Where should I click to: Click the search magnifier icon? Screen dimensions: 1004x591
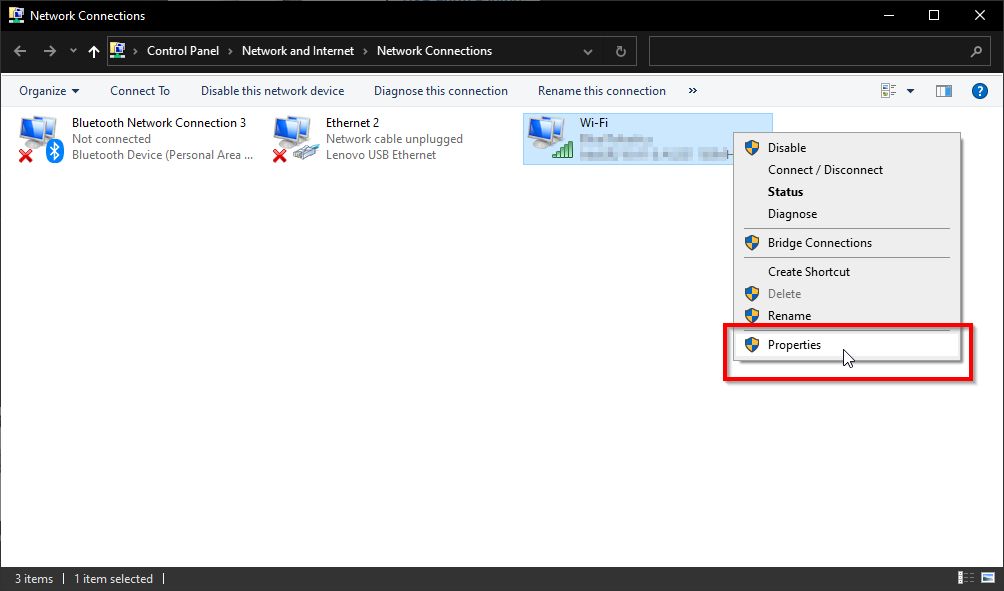click(976, 51)
